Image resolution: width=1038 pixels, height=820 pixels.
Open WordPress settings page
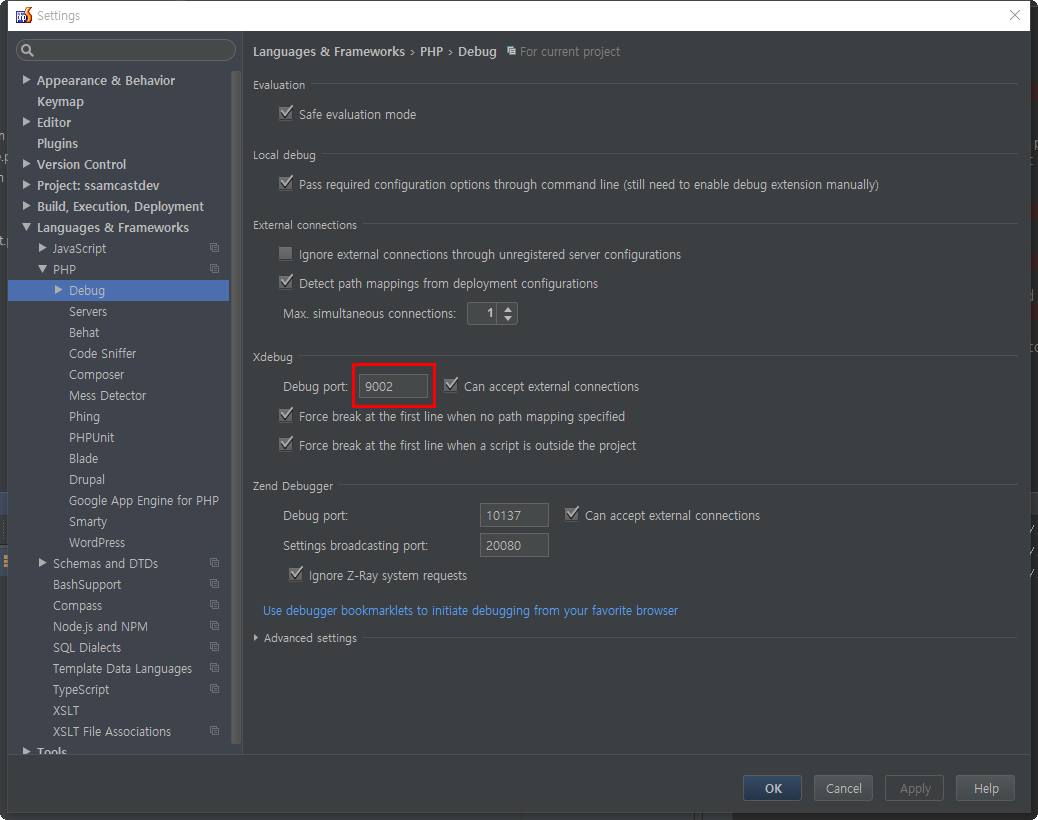point(97,543)
